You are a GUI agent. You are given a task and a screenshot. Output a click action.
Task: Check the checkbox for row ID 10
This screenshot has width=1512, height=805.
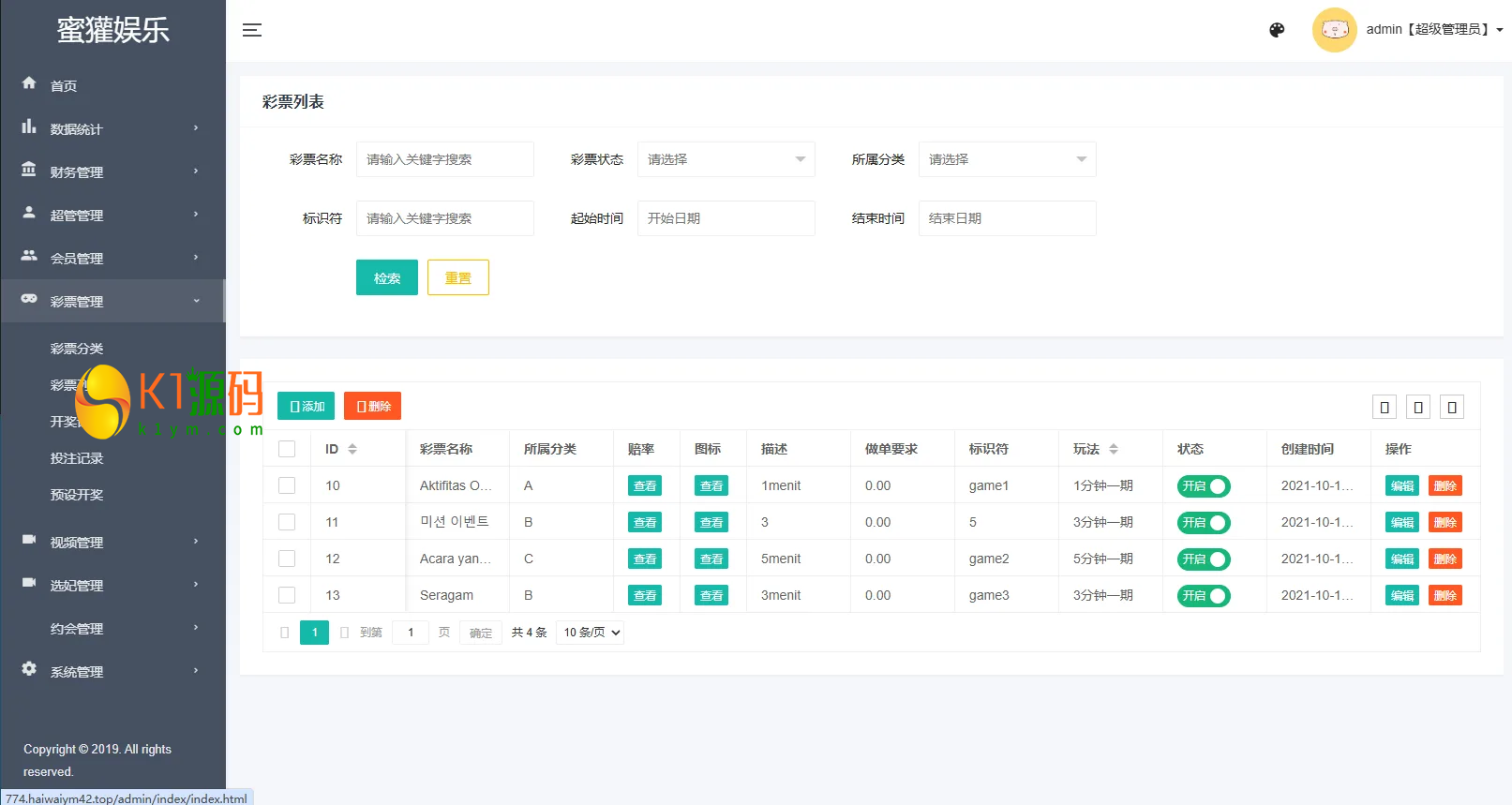(287, 485)
